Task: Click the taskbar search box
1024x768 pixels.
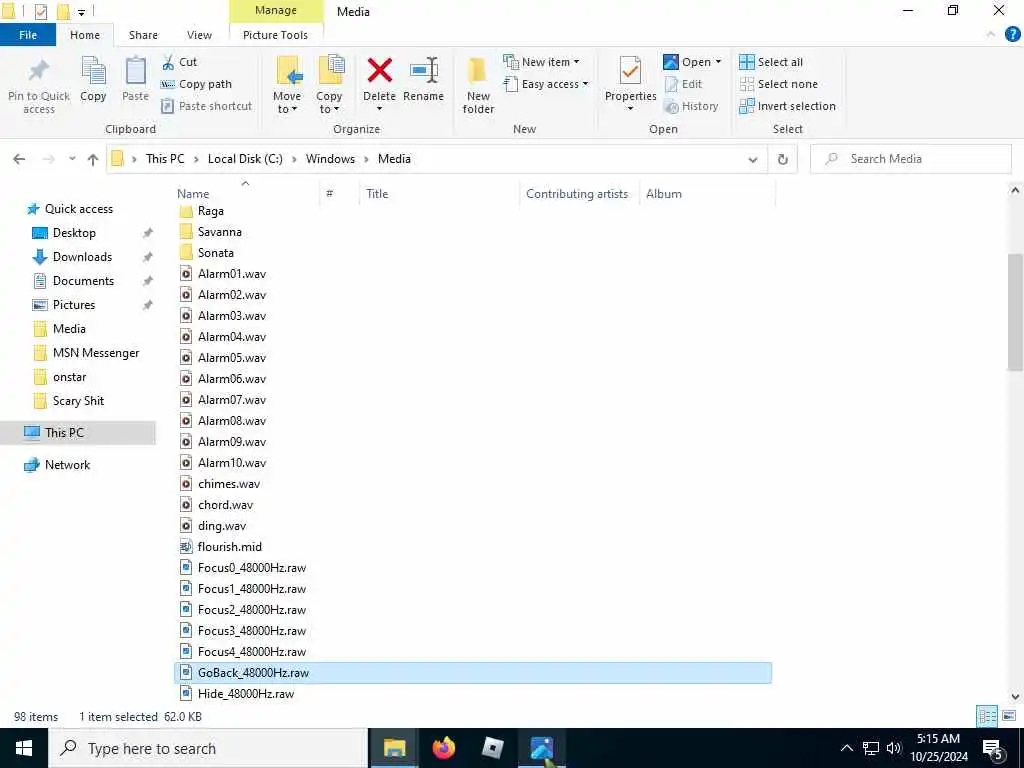Action: 208,748
